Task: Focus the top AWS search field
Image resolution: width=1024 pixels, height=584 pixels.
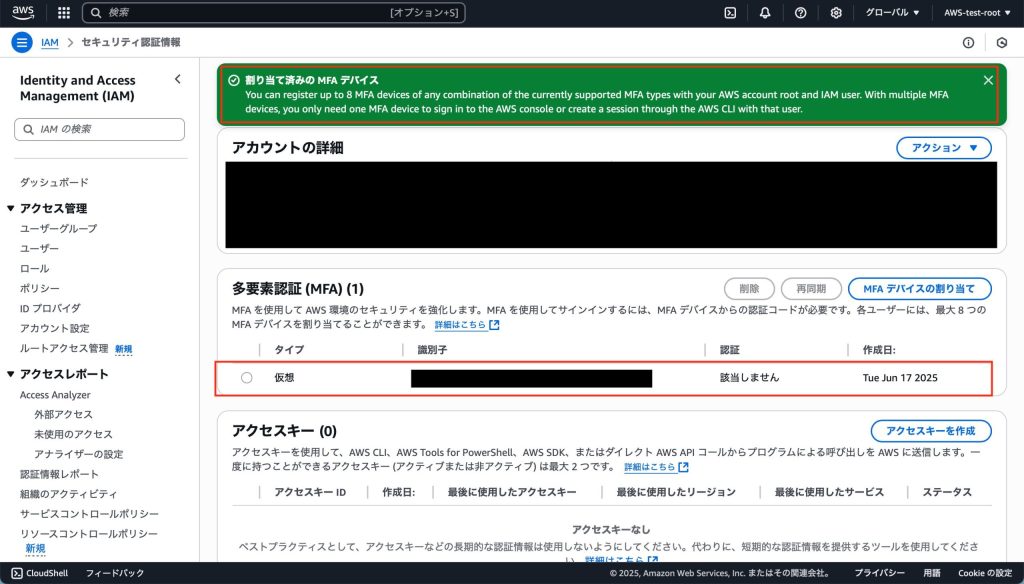Action: (274, 12)
